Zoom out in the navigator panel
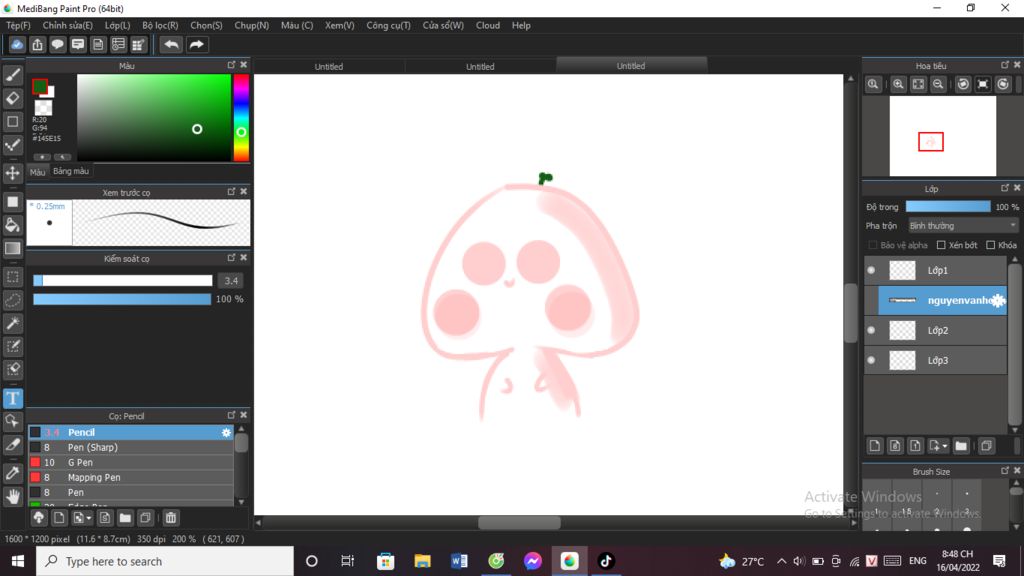 938,84
